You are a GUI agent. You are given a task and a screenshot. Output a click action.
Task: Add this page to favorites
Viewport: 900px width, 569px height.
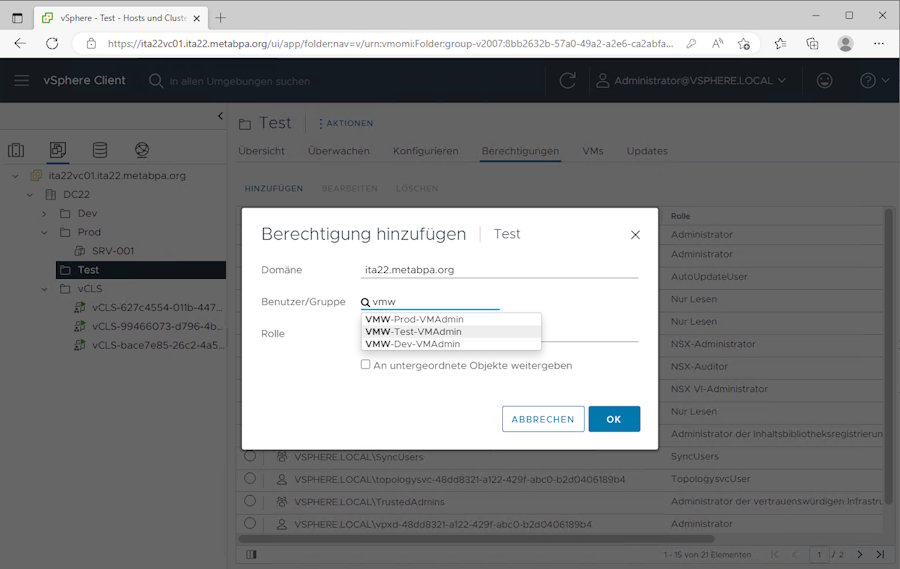pos(744,44)
